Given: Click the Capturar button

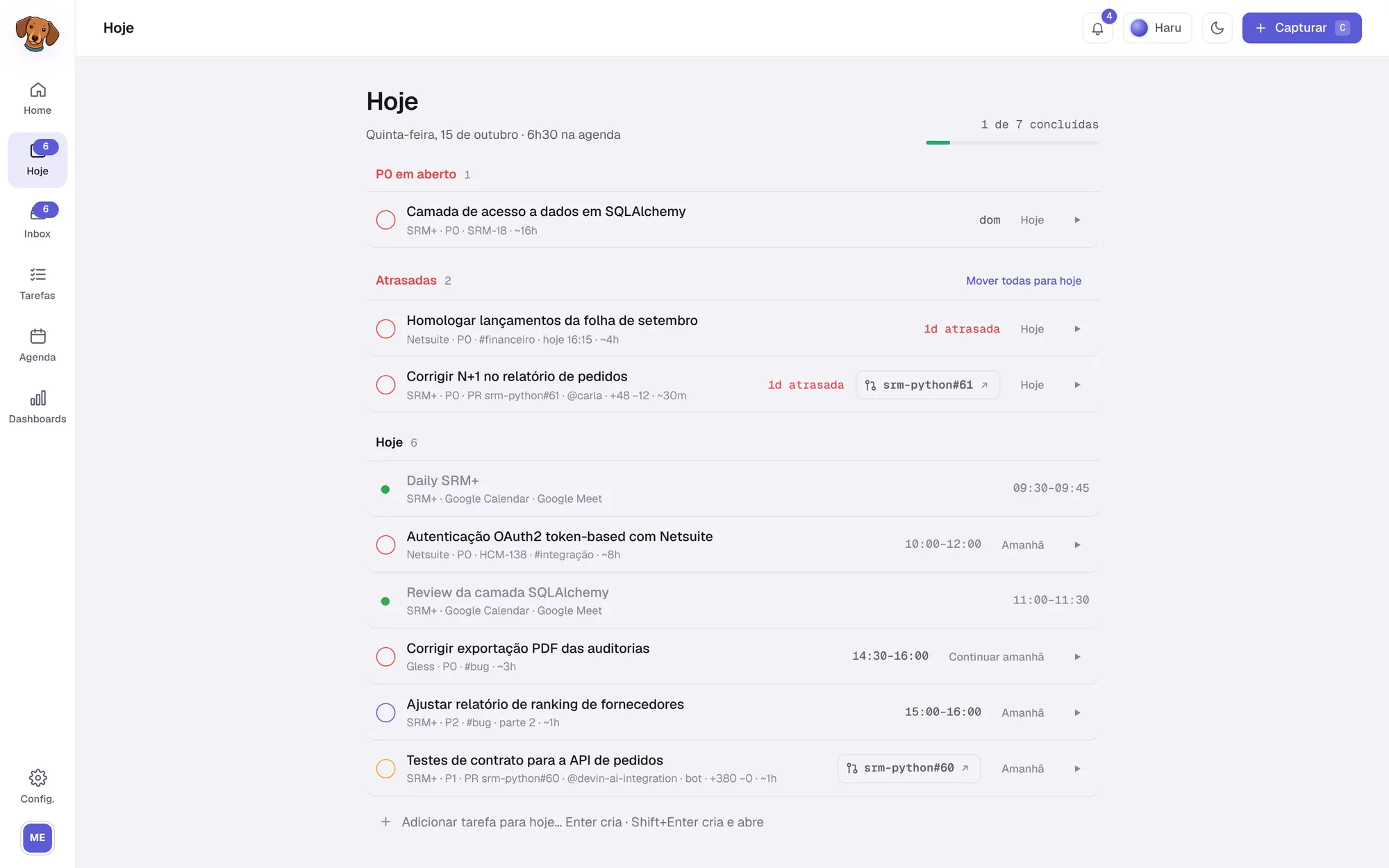Looking at the screenshot, I should pyautogui.click(x=1301, y=28).
